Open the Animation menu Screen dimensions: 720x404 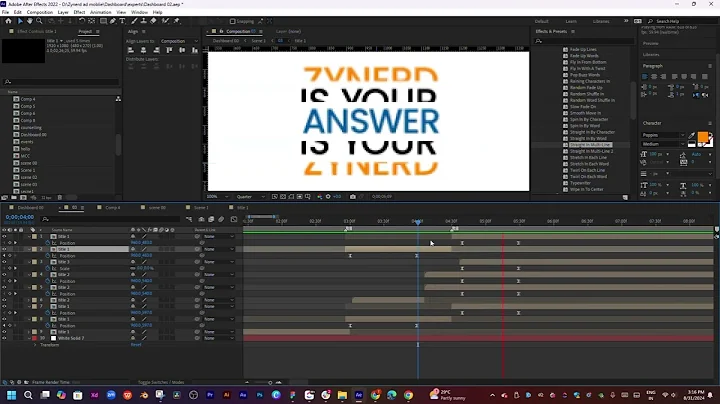coord(101,12)
